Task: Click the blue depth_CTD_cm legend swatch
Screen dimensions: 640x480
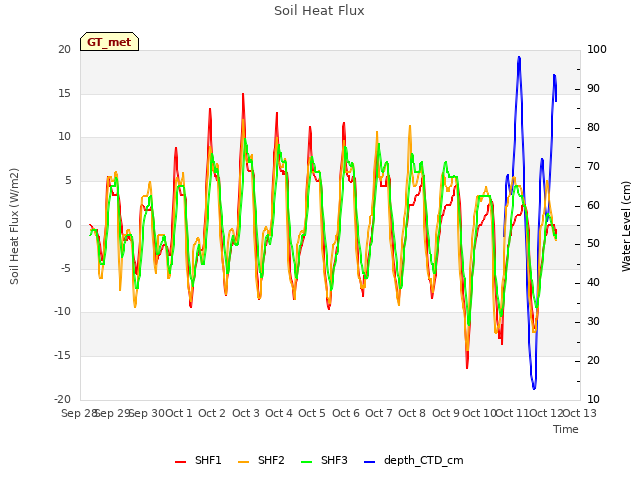Action: (369, 462)
